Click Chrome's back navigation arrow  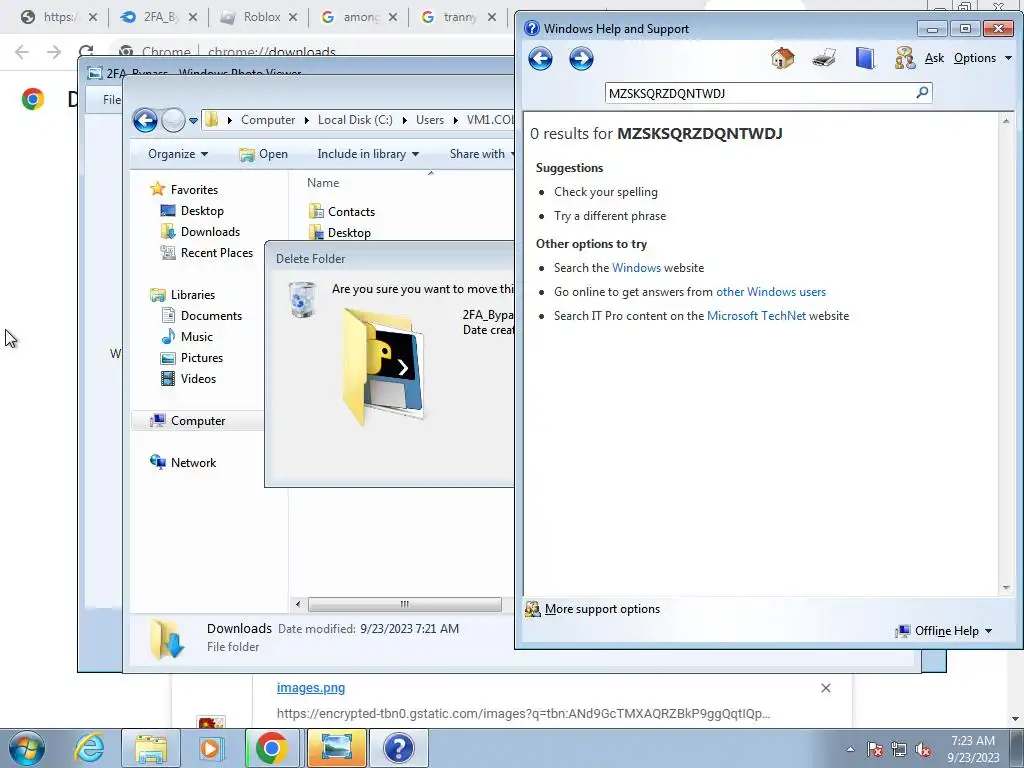click(22, 52)
